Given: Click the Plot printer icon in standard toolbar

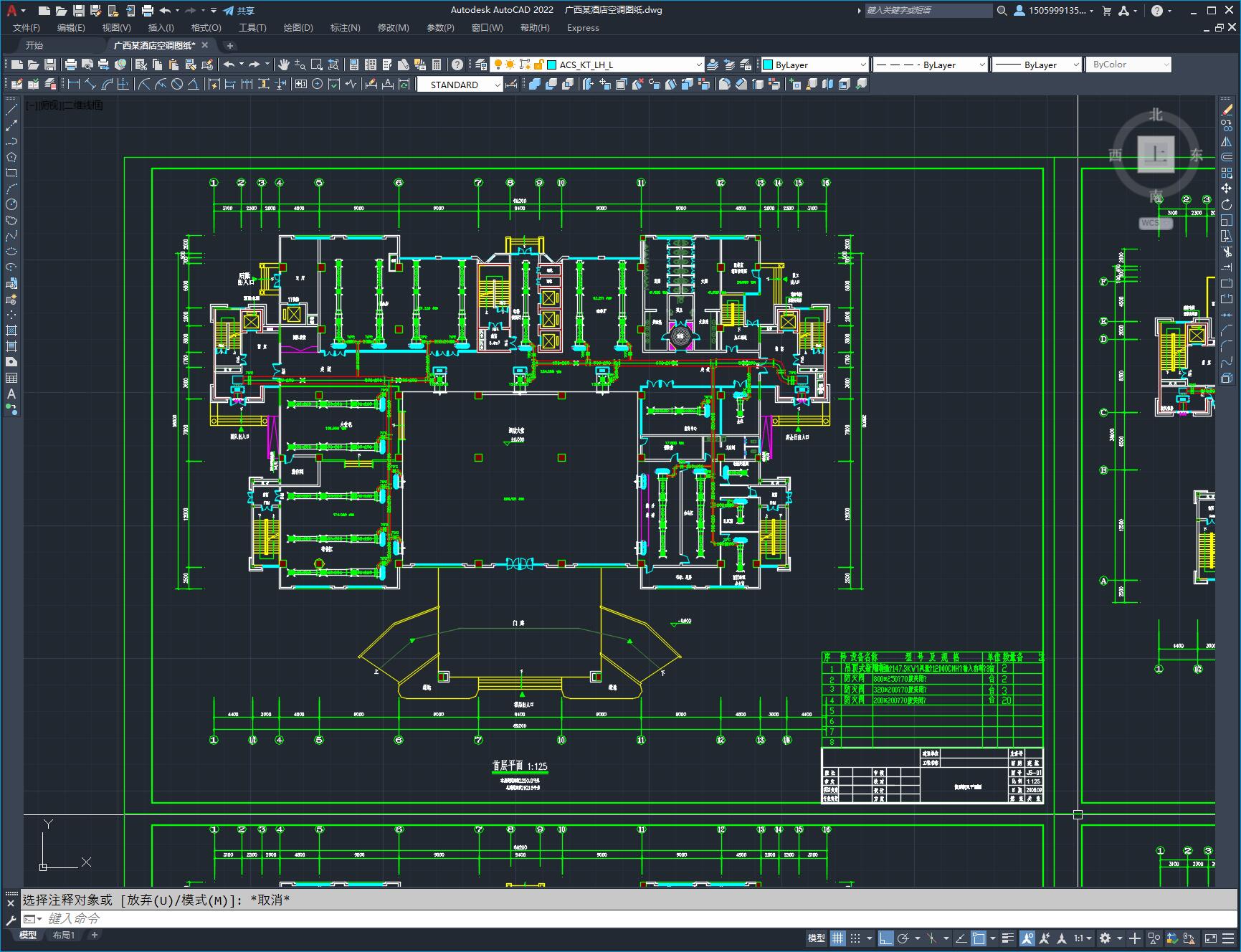Looking at the screenshot, I should (x=71, y=65).
